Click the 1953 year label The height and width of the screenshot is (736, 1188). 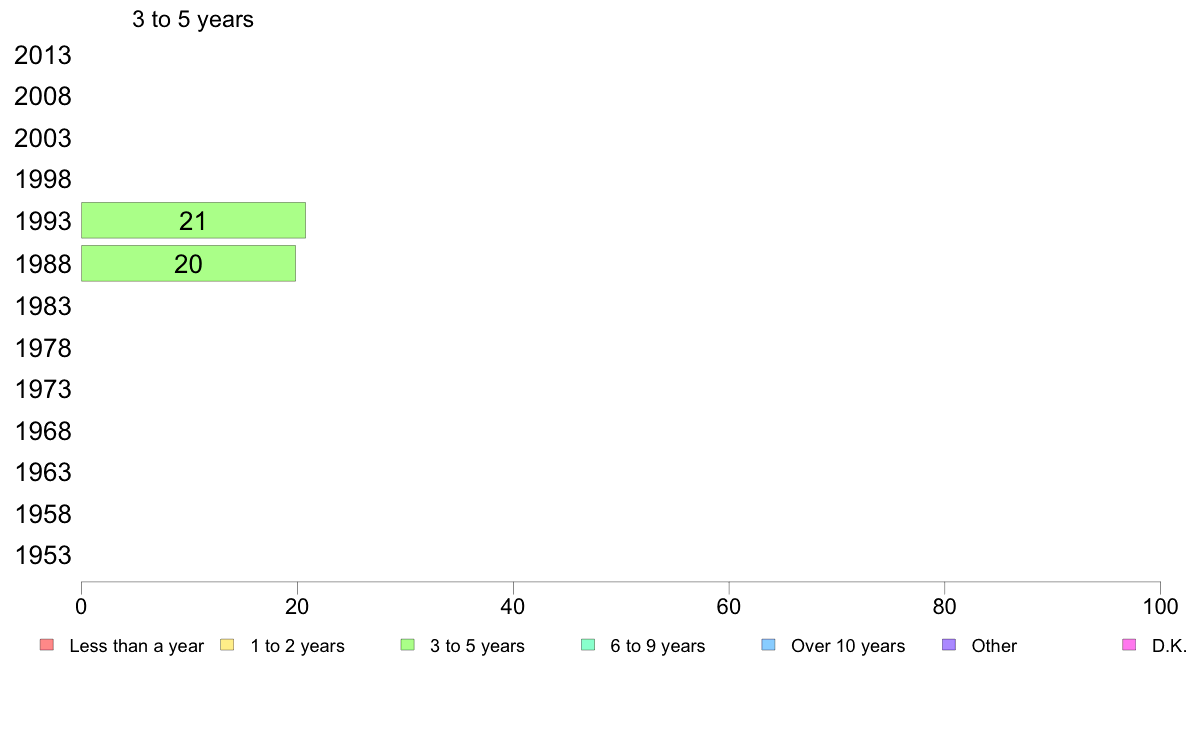coord(43,556)
